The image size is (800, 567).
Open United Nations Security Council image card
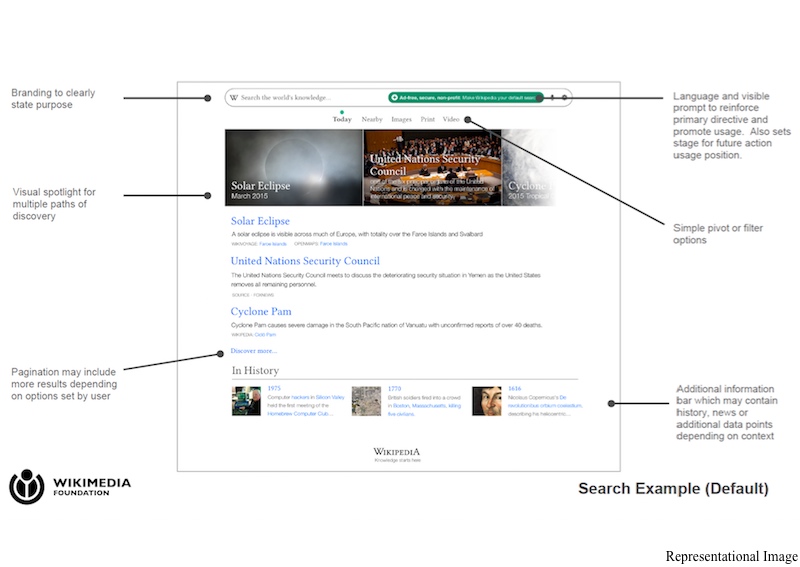(x=432, y=167)
